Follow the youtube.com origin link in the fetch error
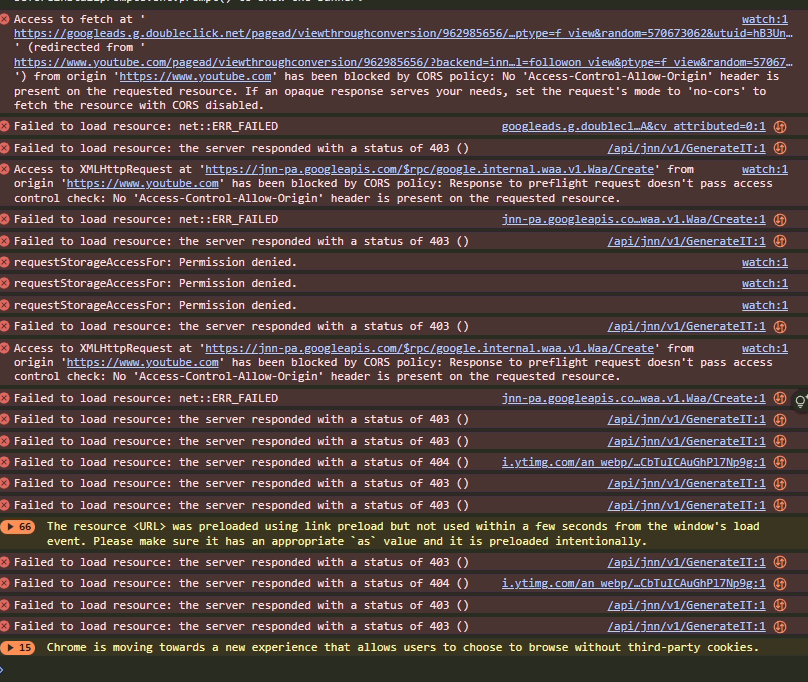The width and height of the screenshot is (808, 682). click(x=195, y=77)
